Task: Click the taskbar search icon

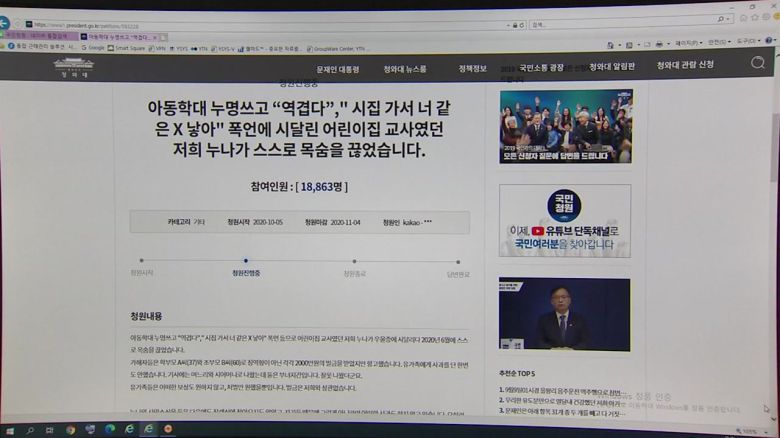Action: tap(31, 429)
